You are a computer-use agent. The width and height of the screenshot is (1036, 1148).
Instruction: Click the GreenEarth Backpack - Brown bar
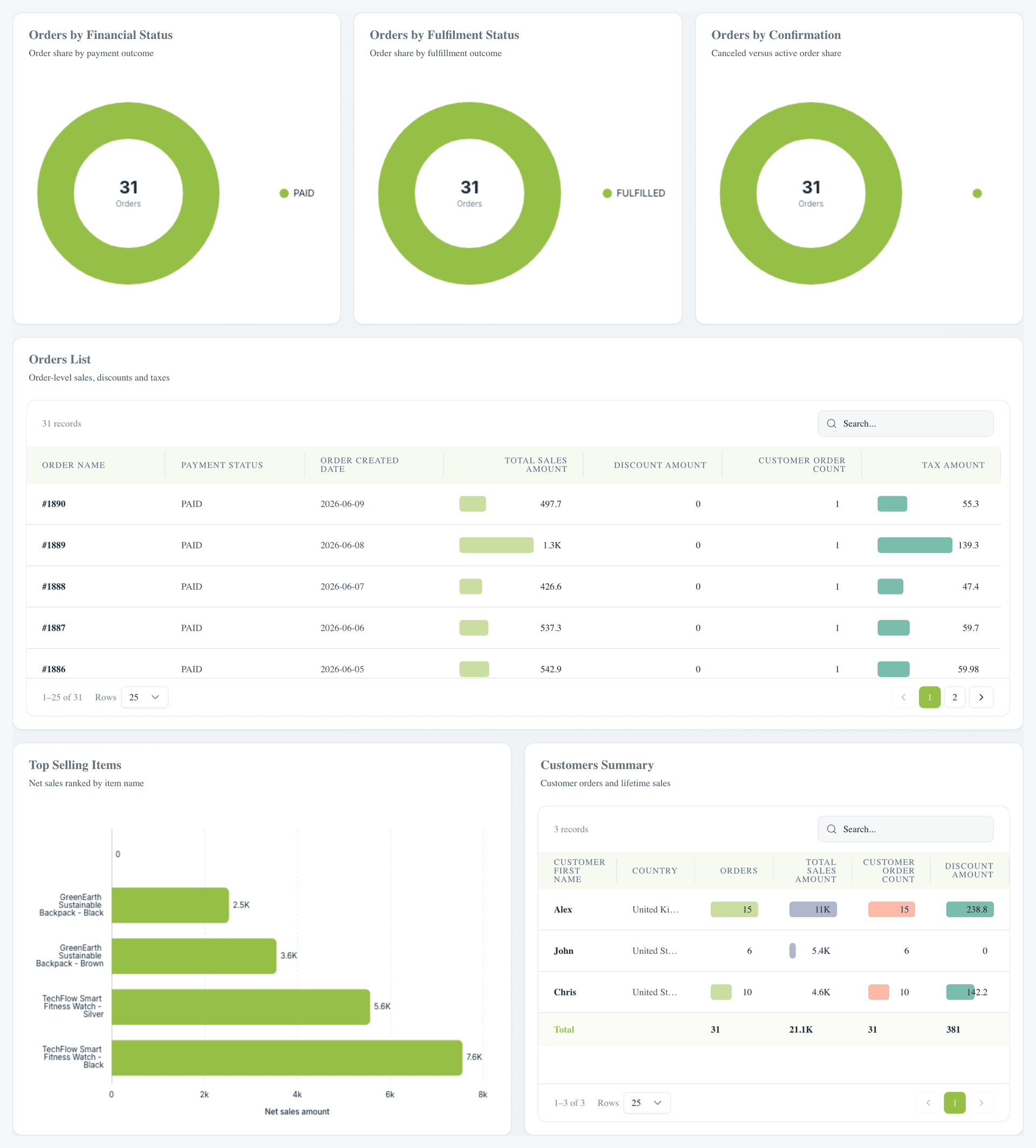pyautogui.click(x=194, y=956)
